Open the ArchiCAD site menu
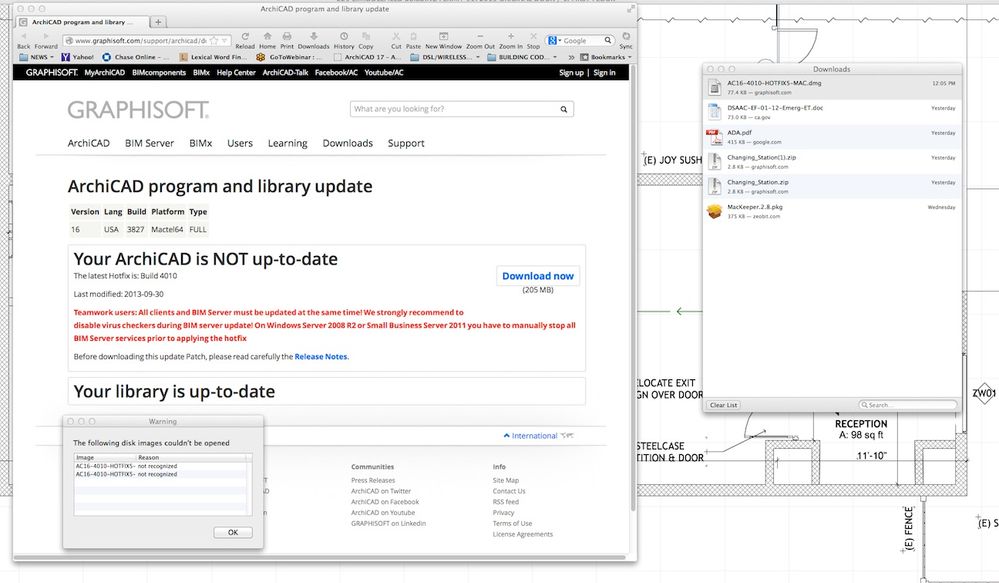This screenshot has height=583, width=999. click(89, 143)
